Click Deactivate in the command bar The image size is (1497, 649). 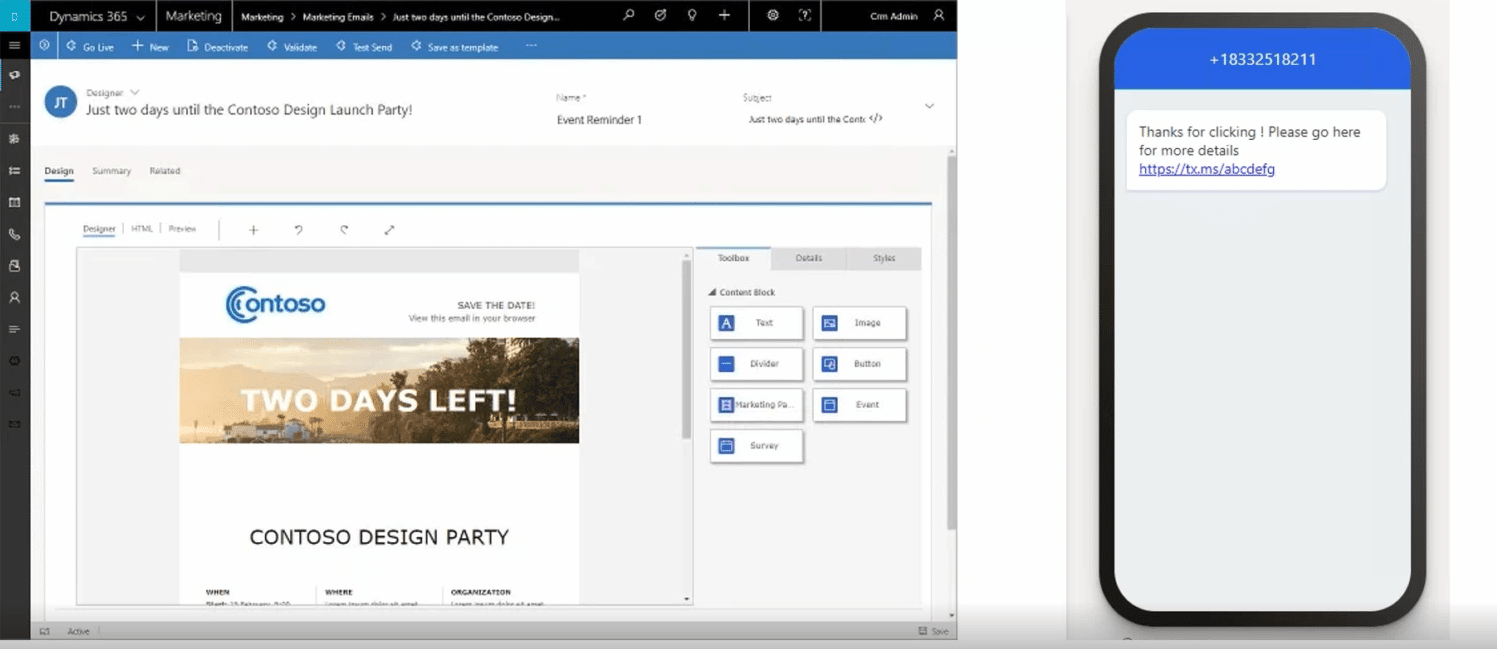(217, 46)
